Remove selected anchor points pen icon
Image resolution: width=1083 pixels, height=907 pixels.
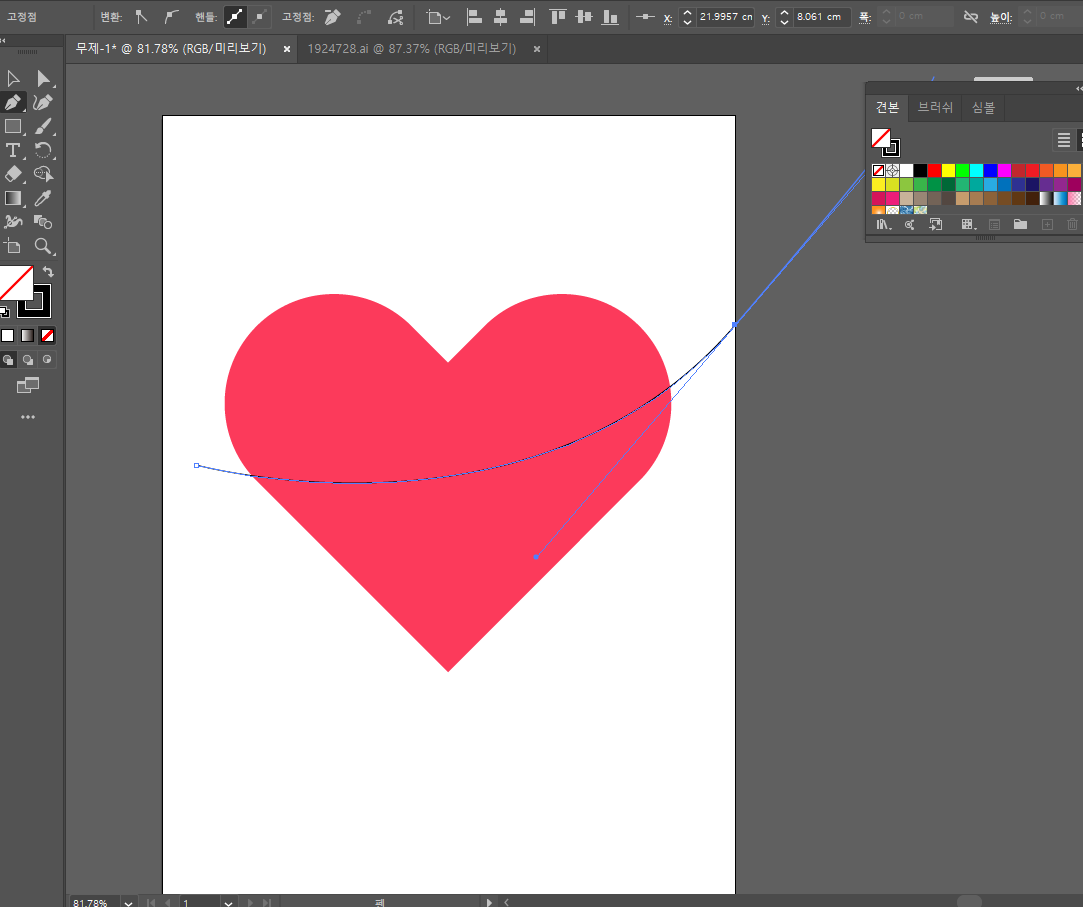pyautogui.click(x=333, y=17)
